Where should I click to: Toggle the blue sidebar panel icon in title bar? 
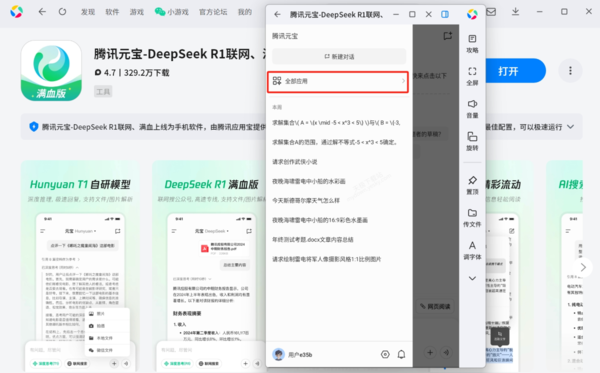[x=445, y=14]
